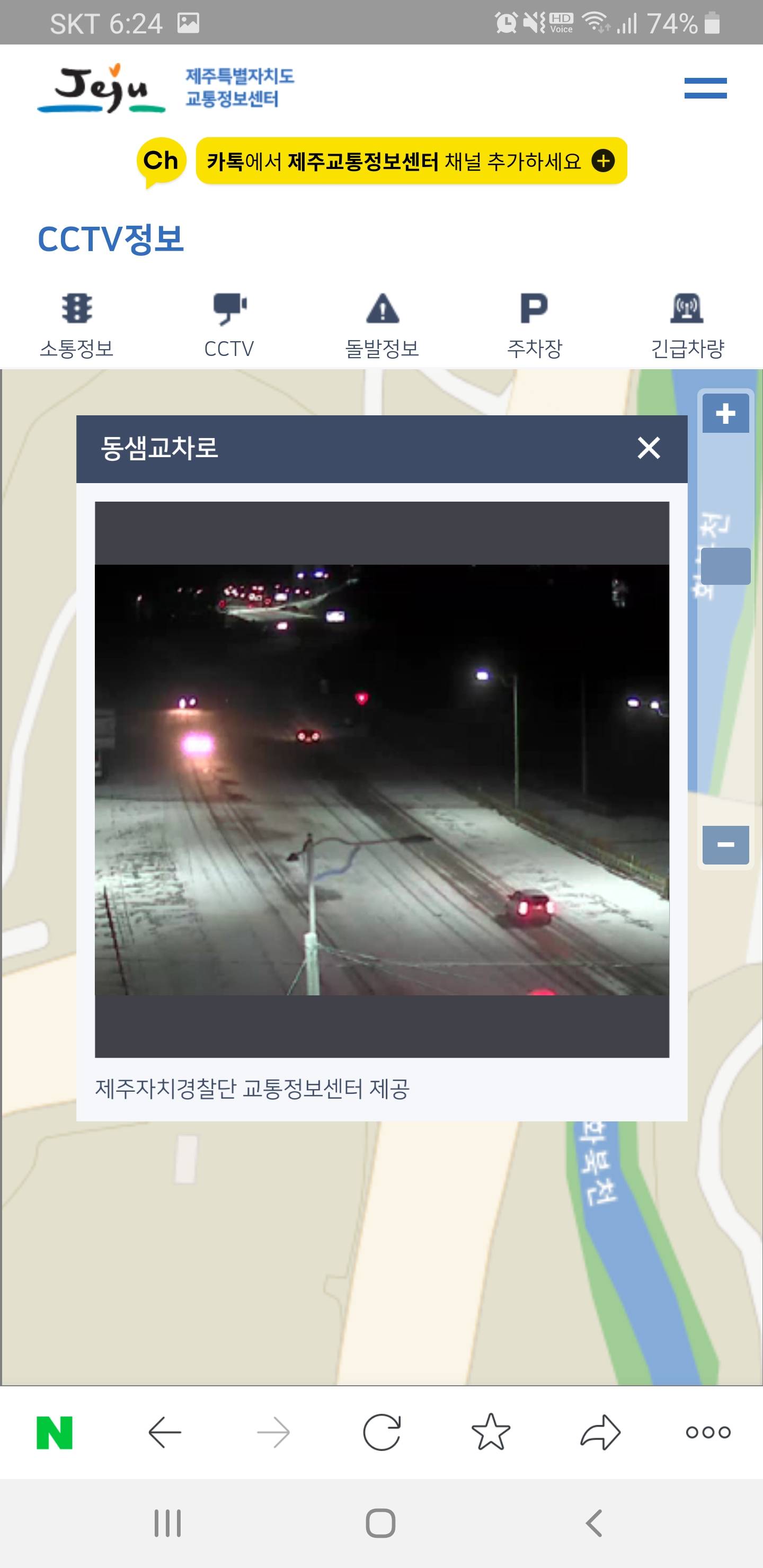
Task: Open the 긴급차량 emergency vehicle icon
Action: click(x=687, y=308)
